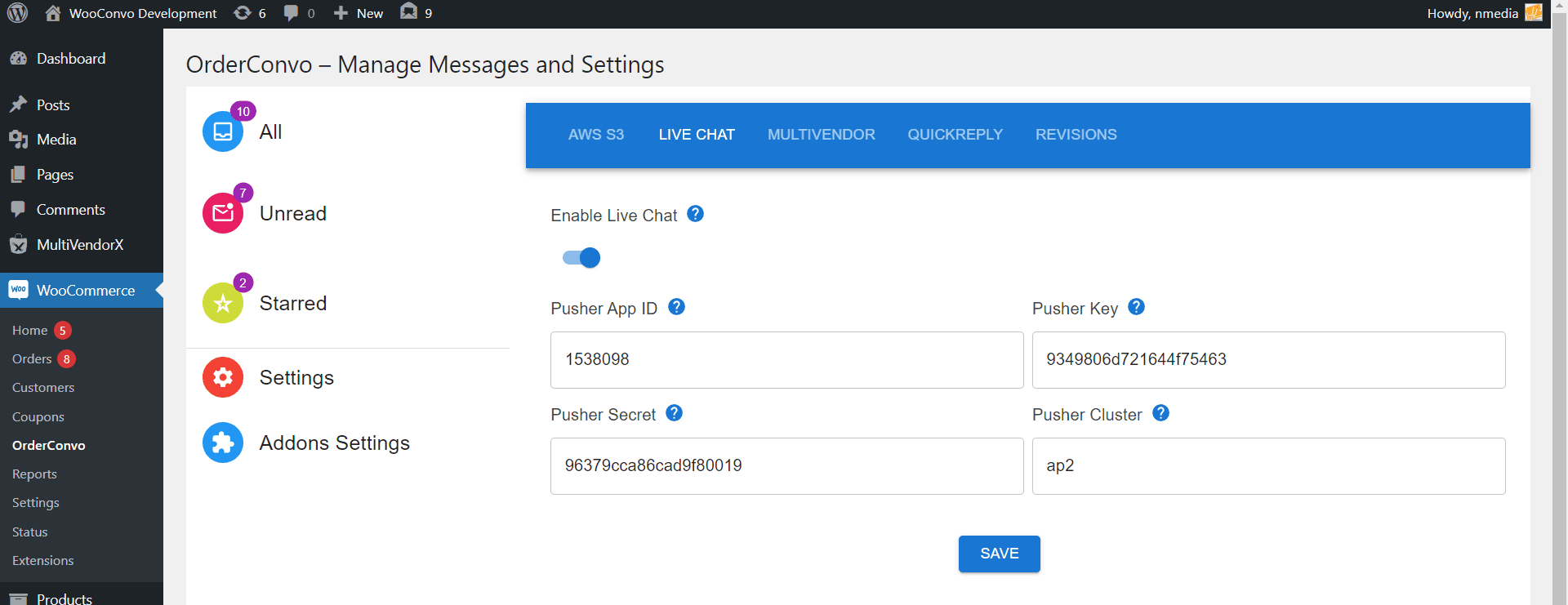Select the LIVE CHAT tab
The width and height of the screenshot is (1568, 605).
point(697,135)
